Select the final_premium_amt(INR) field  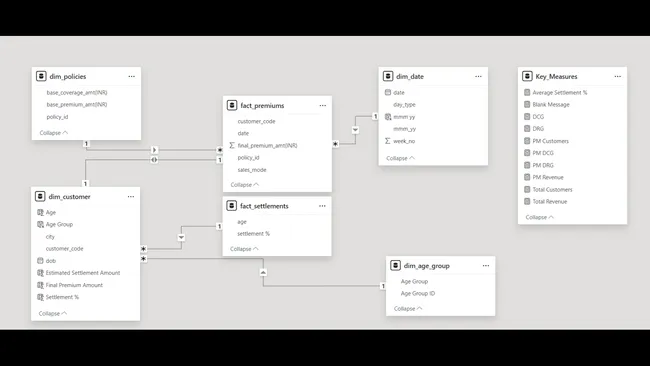pos(267,145)
